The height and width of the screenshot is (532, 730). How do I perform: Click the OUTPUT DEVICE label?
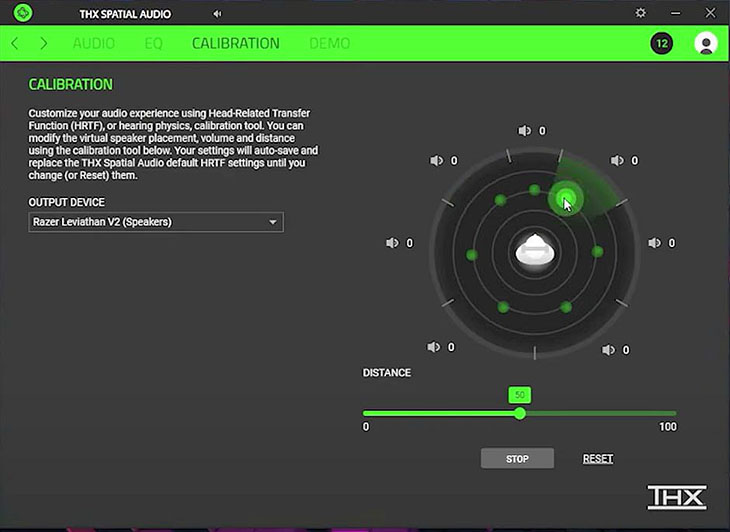[67, 202]
